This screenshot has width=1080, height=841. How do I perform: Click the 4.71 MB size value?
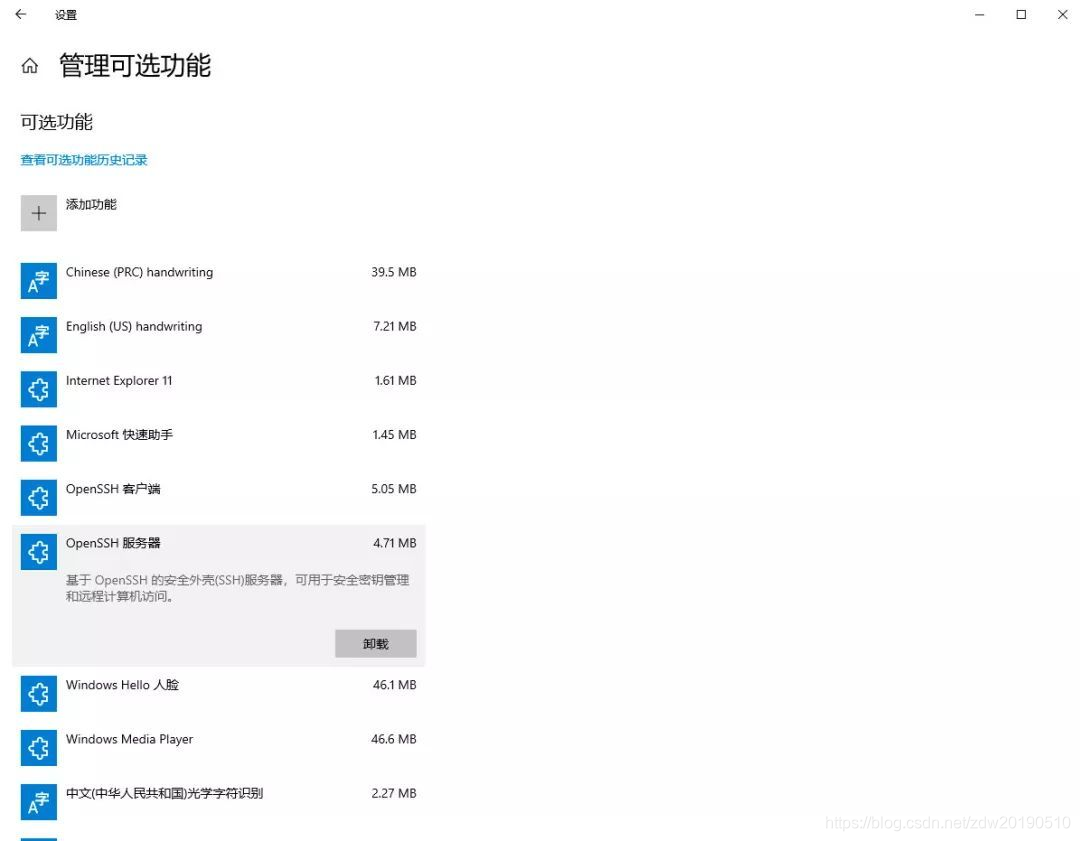tap(395, 543)
